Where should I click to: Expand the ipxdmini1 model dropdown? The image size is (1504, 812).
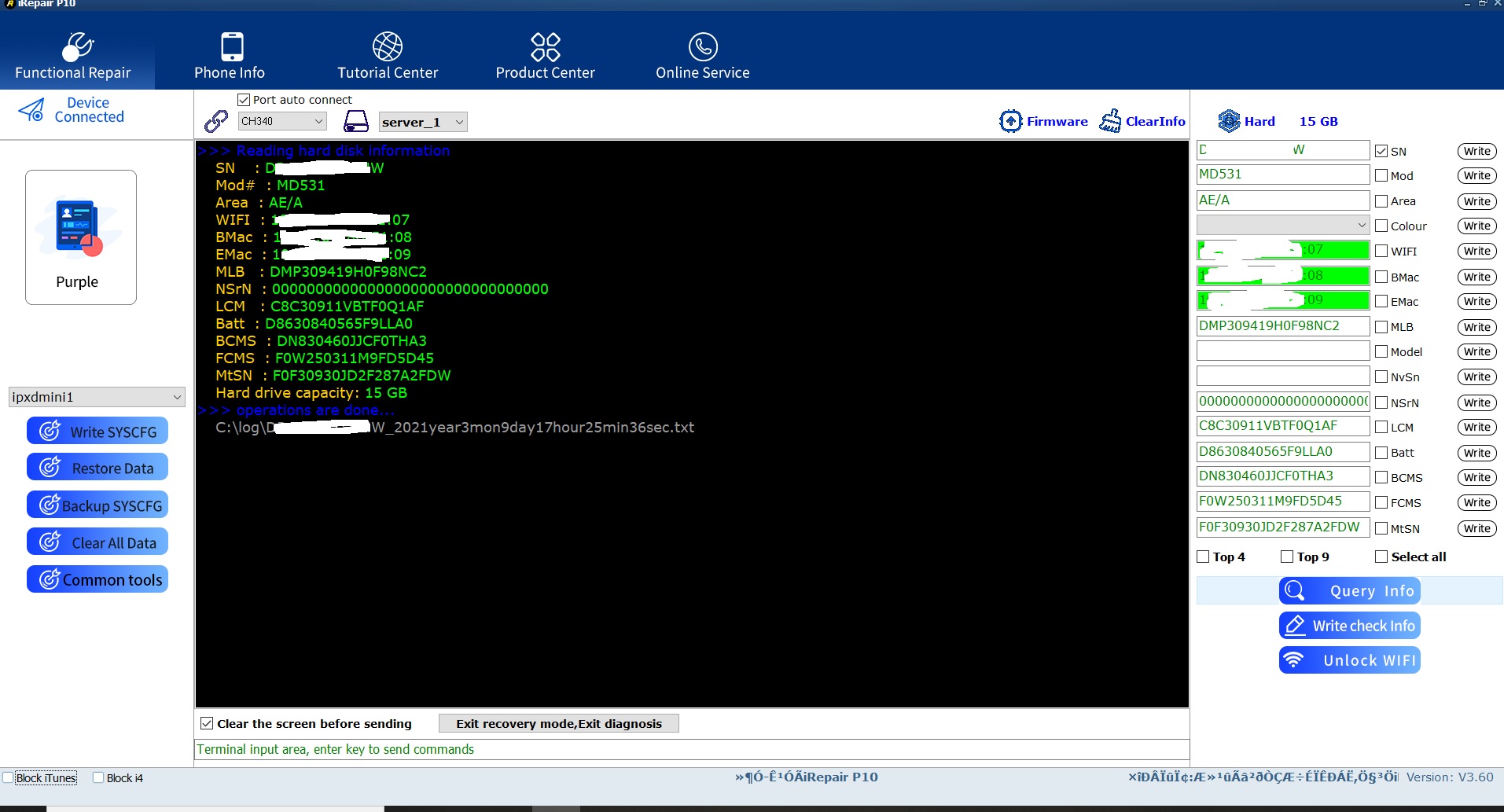[x=177, y=397]
